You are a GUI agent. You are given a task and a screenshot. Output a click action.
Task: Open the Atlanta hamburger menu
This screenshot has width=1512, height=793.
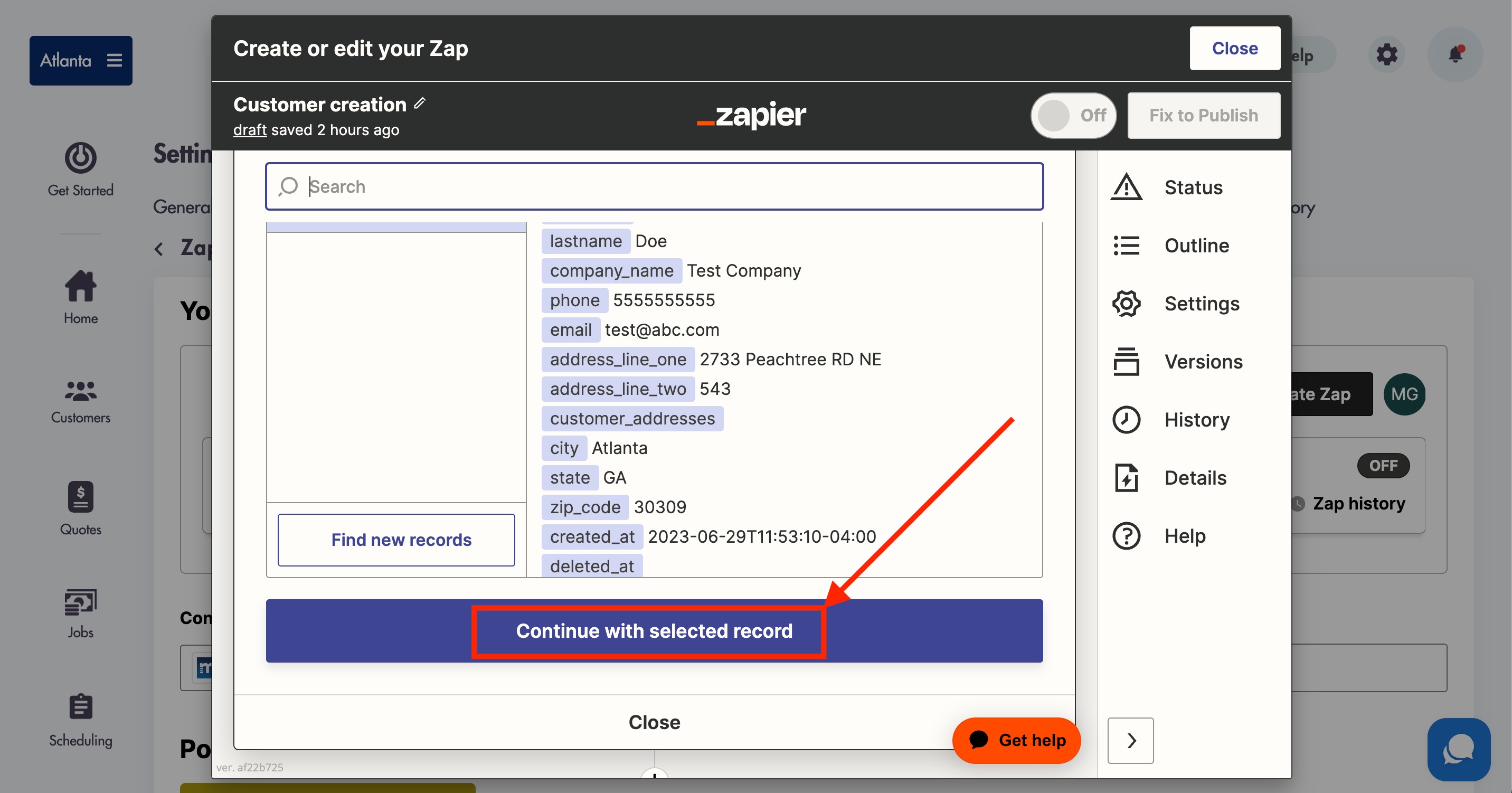[x=115, y=61]
